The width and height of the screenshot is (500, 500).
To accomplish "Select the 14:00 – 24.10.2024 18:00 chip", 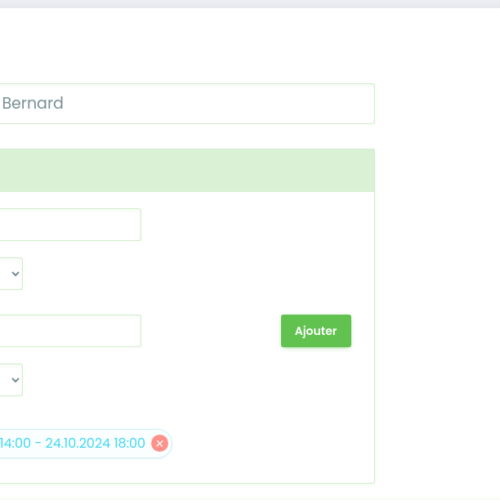I will [x=85, y=443].
